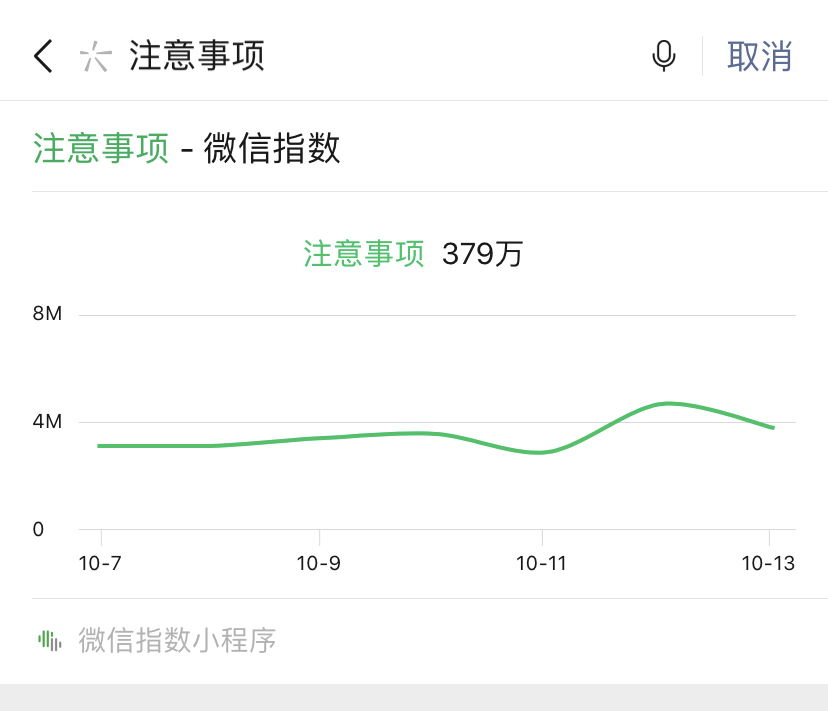828x711 pixels.
Task: Select the 10-11 date marker
Action: [x=541, y=564]
